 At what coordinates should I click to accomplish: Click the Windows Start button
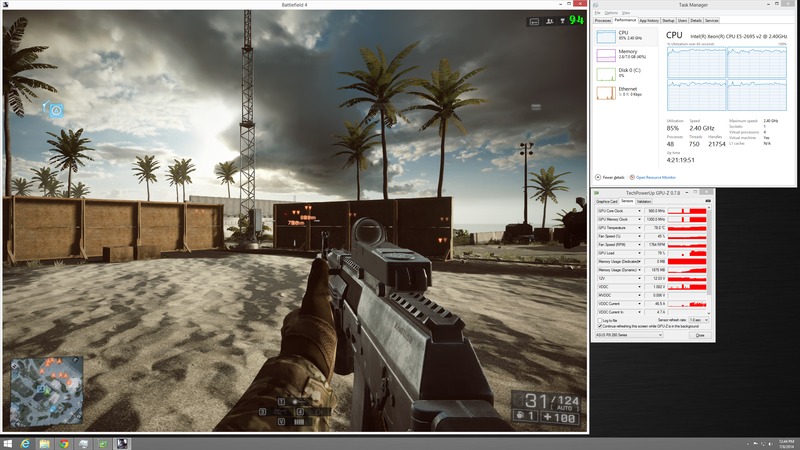(x=9, y=442)
